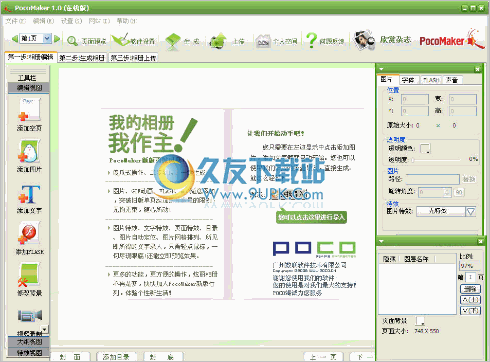Screen dimensions: 490x362
Task: Move layer up with the up button
Action: tap(470, 300)
